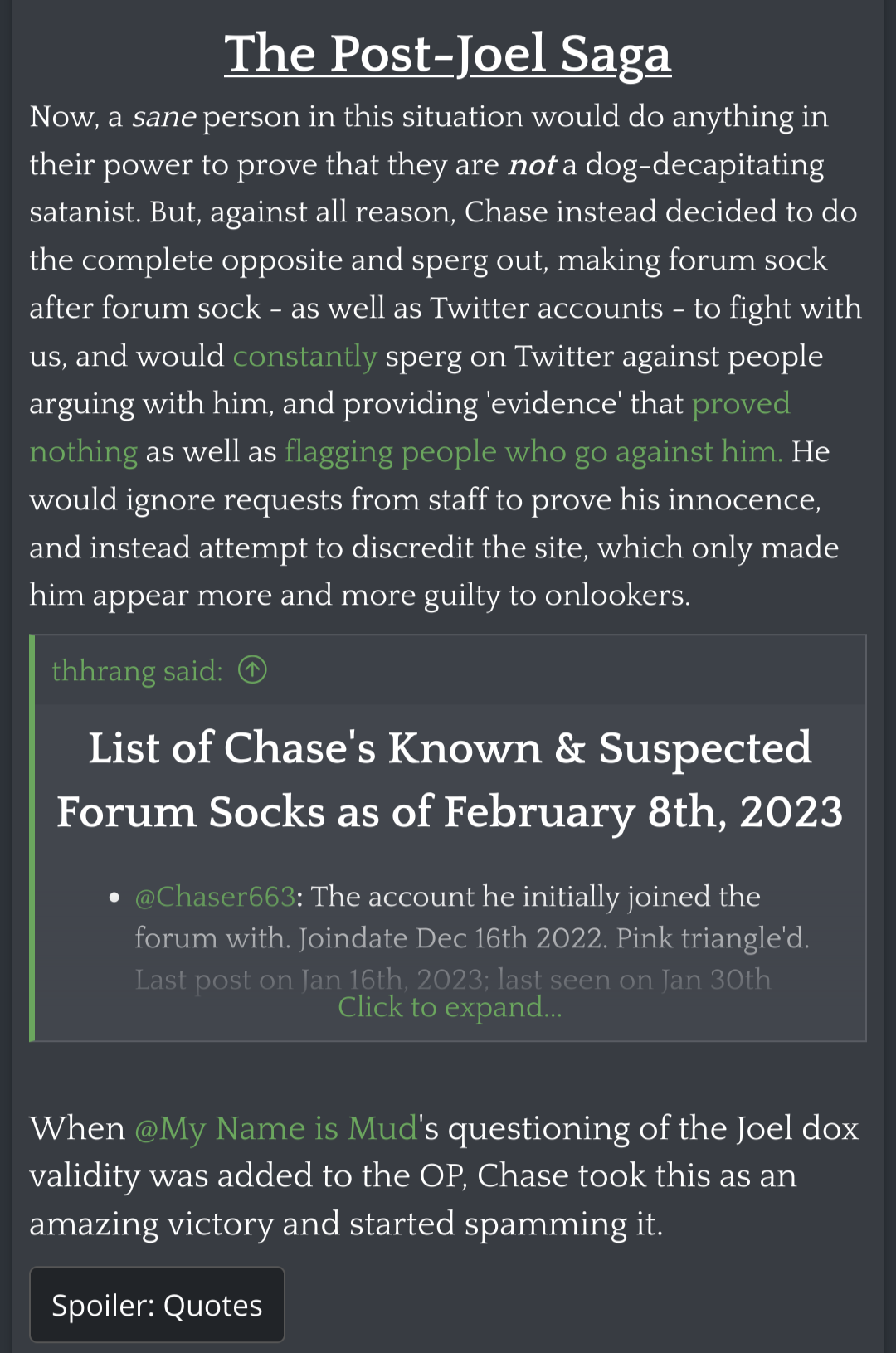Click the italic word "sane"
The image size is (896, 1353).
pyautogui.click(x=163, y=117)
